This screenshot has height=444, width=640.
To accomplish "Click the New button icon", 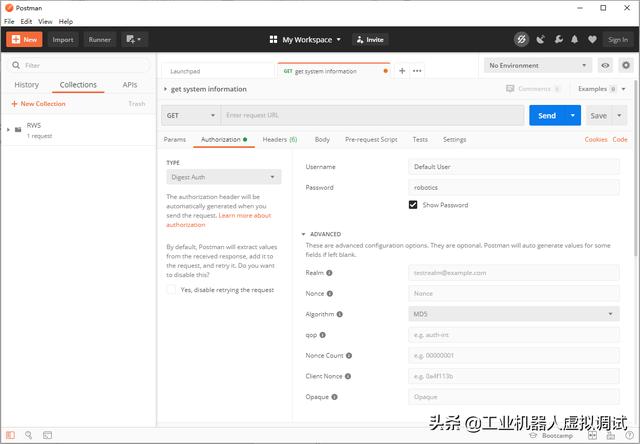I will [16, 40].
